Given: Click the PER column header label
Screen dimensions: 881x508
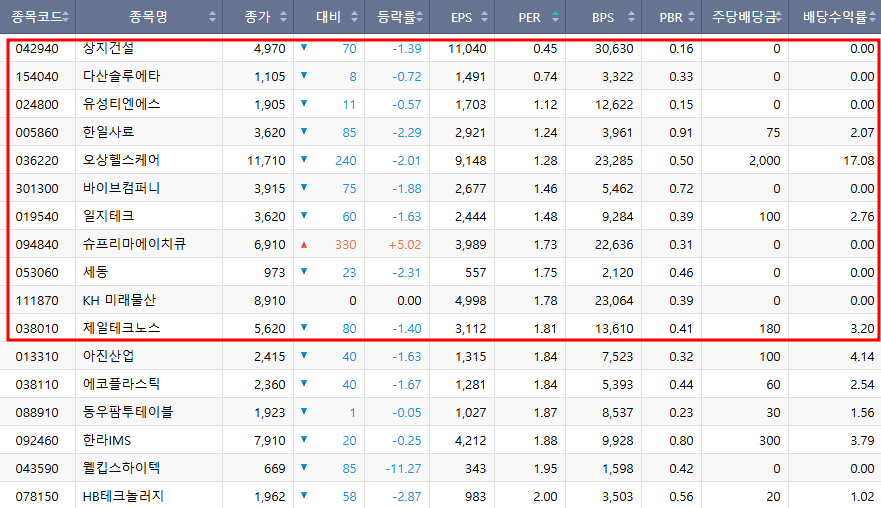Looking at the screenshot, I should tap(529, 17).
